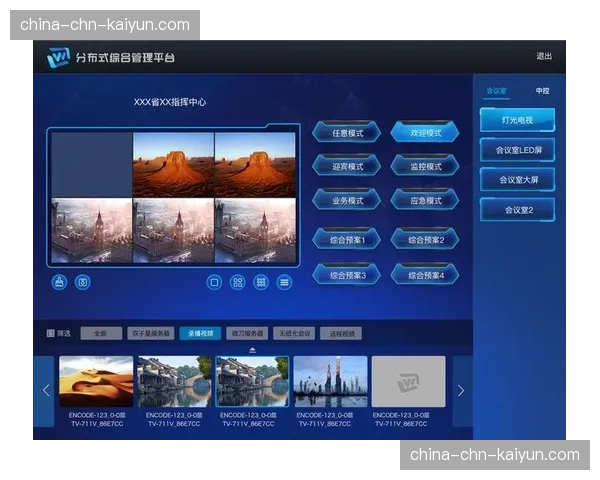Select the non-highlighted water town thumbnail
The height and width of the screenshot is (480, 600).
[174, 381]
